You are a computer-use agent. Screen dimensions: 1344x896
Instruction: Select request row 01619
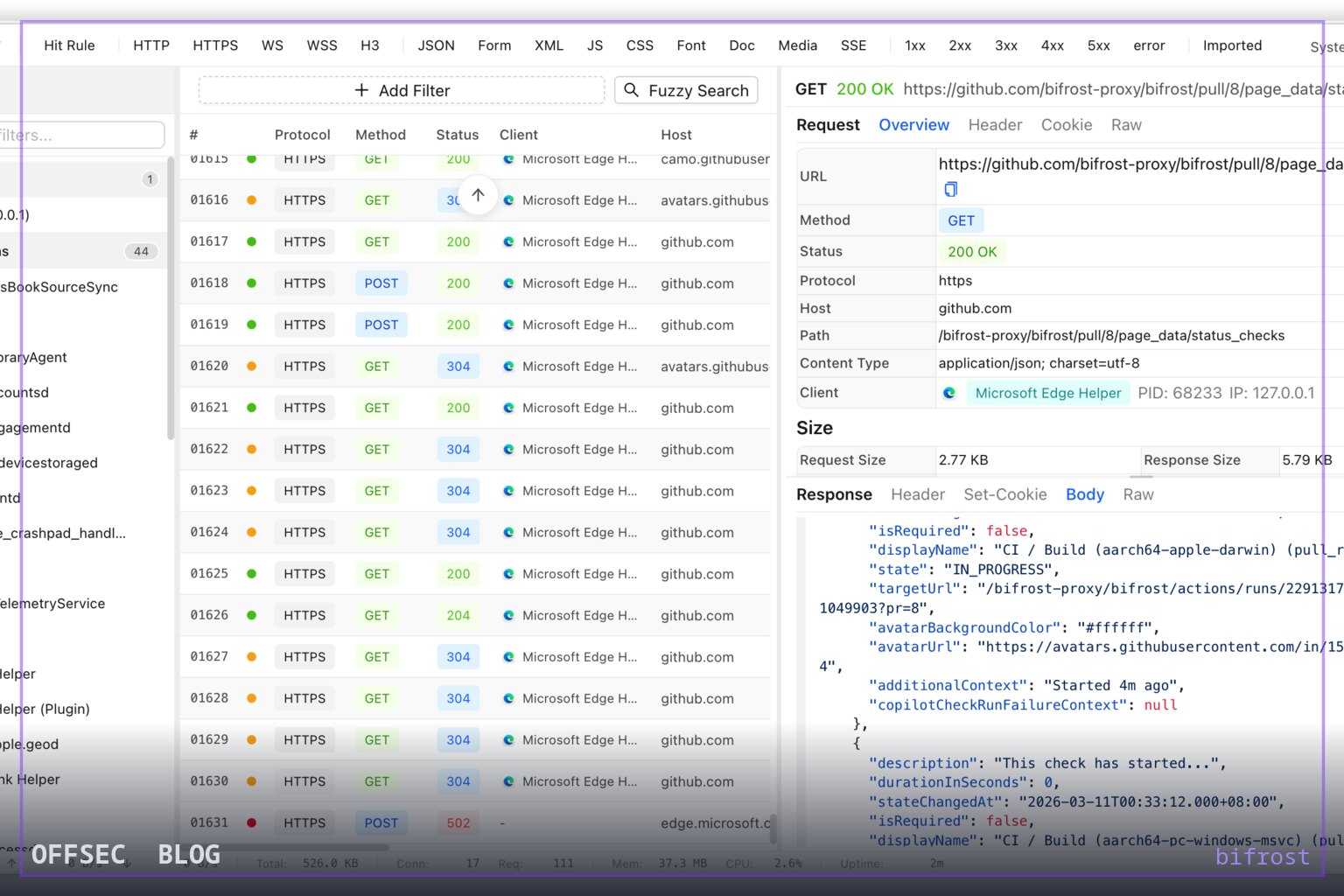(475, 325)
